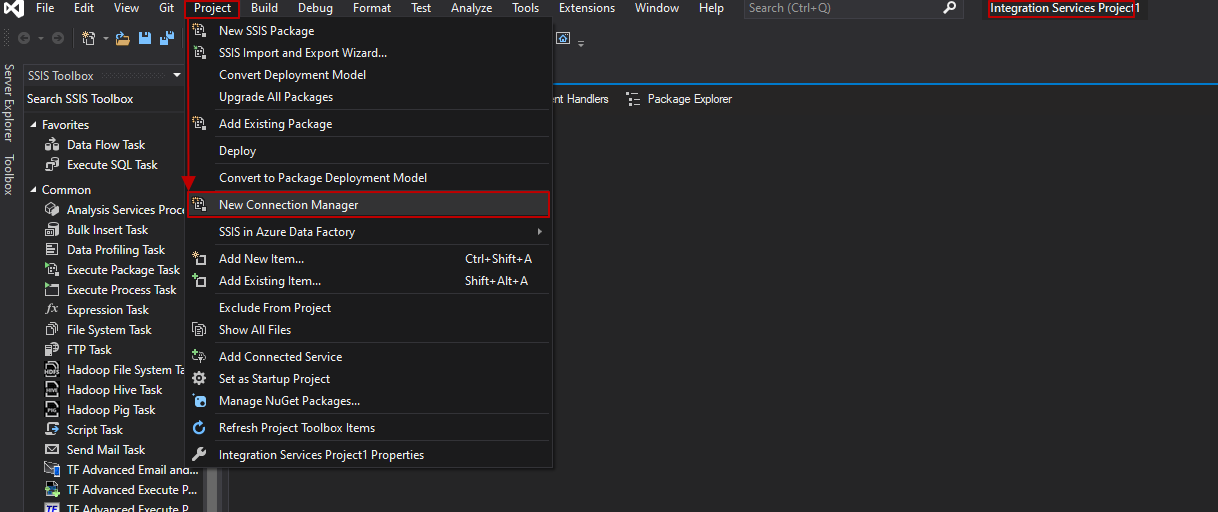The width and height of the screenshot is (1218, 512).
Task: Select Data Profiling Task in toolbox
Action: click(114, 250)
